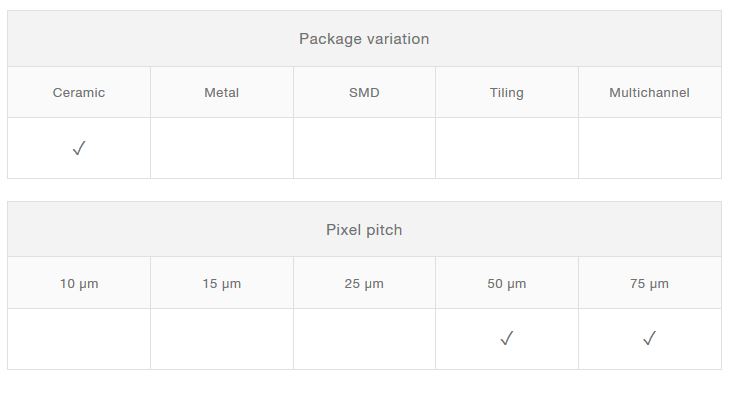Click the Tiling column label
Image resolution: width=731 pixels, height=401 pixels.
point(506,93)
